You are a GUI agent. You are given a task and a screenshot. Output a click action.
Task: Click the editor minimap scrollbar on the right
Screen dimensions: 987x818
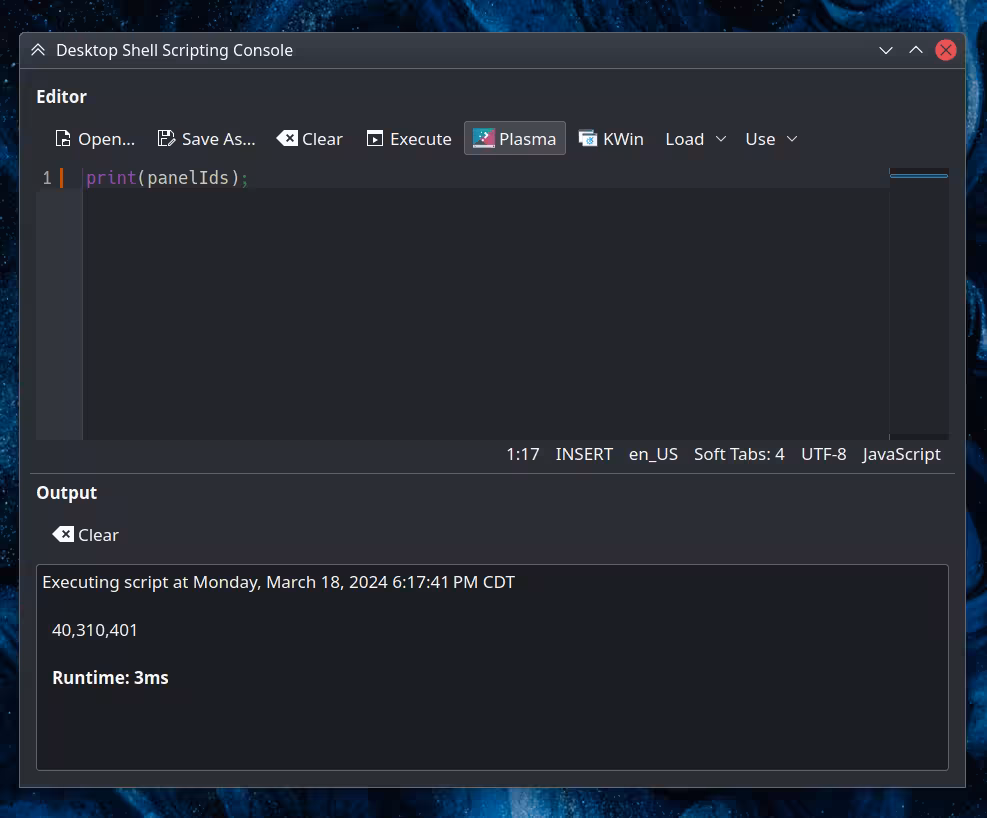coord(918,300)
